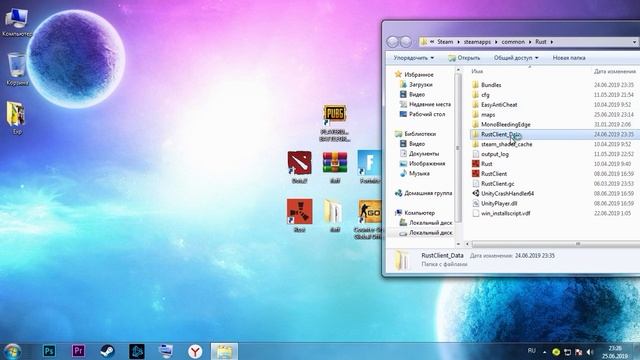Select the Rust desktop shortcut
This screenshot has width=640, height=360.
click(x=299, y=215)
